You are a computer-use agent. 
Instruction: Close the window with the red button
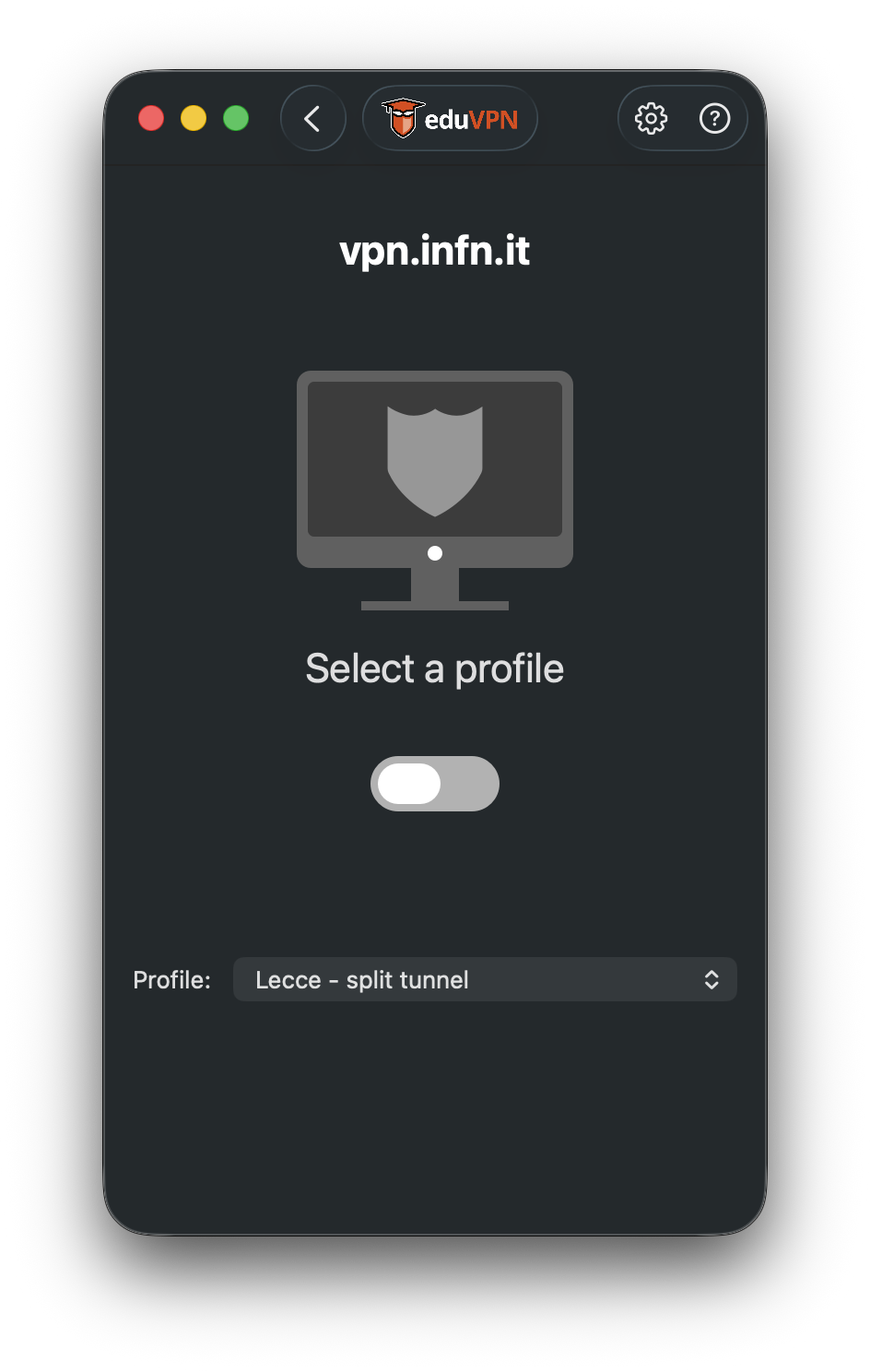151,118
